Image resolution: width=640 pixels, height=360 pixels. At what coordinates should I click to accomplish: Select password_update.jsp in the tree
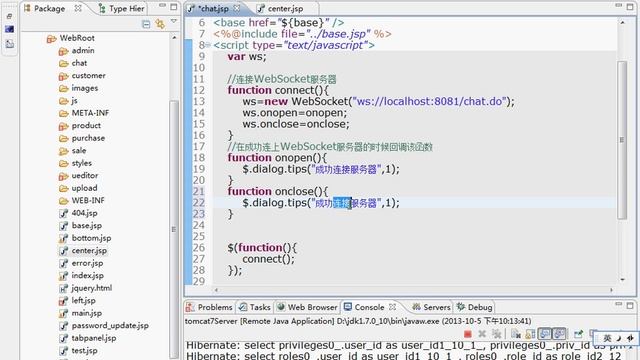click(x=104, y=326)
